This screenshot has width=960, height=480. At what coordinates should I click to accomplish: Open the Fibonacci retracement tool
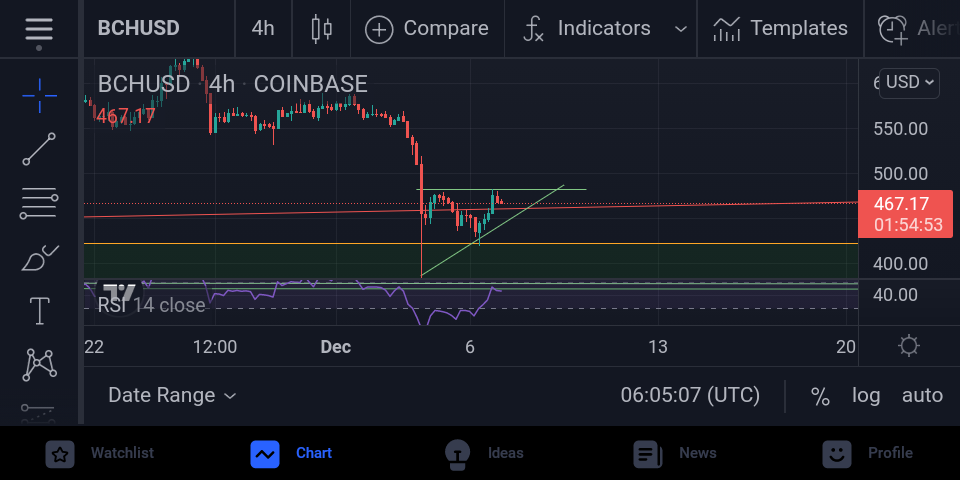tap(39, 204)
